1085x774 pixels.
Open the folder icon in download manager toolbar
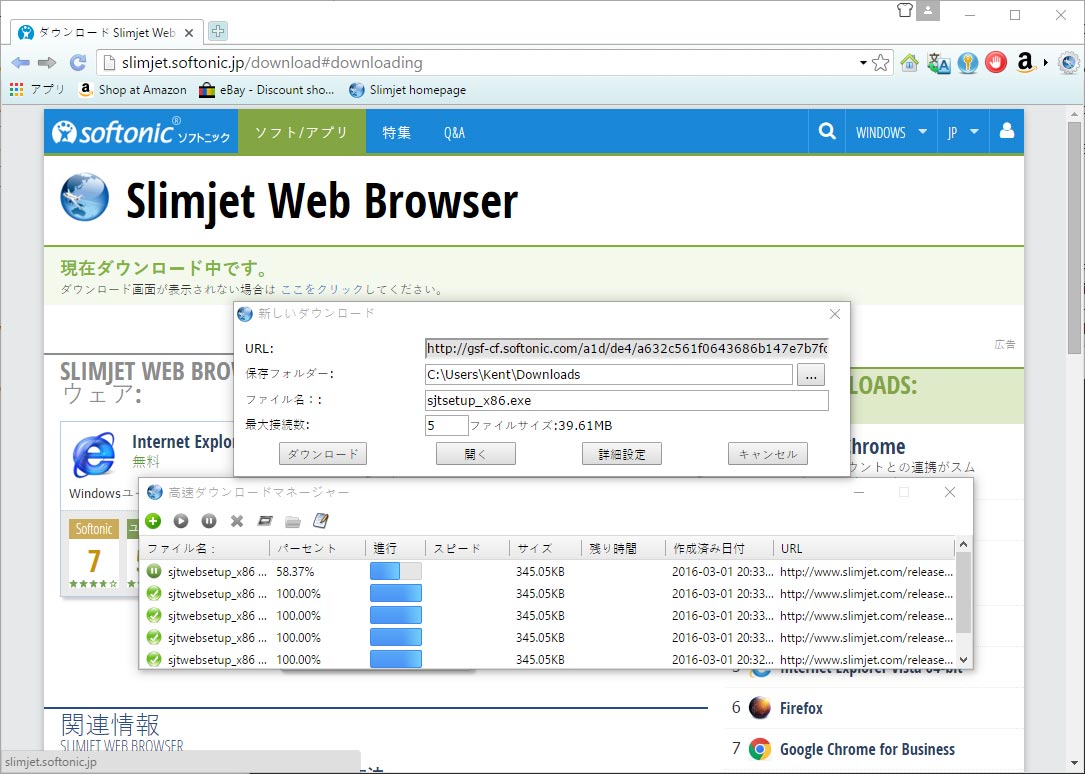293,521
